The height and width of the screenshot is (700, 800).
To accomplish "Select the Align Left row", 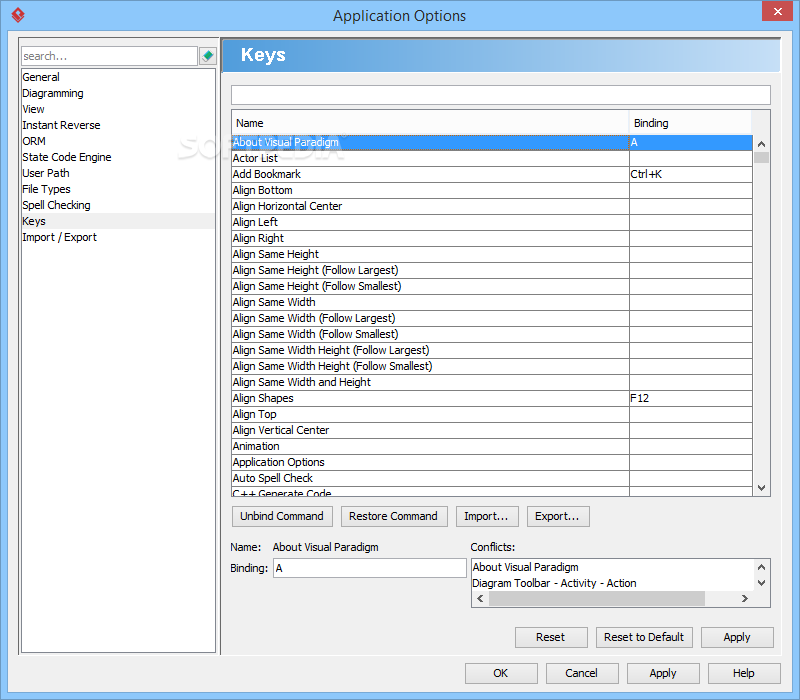I will pyautogui.click(x=492, y=222).
